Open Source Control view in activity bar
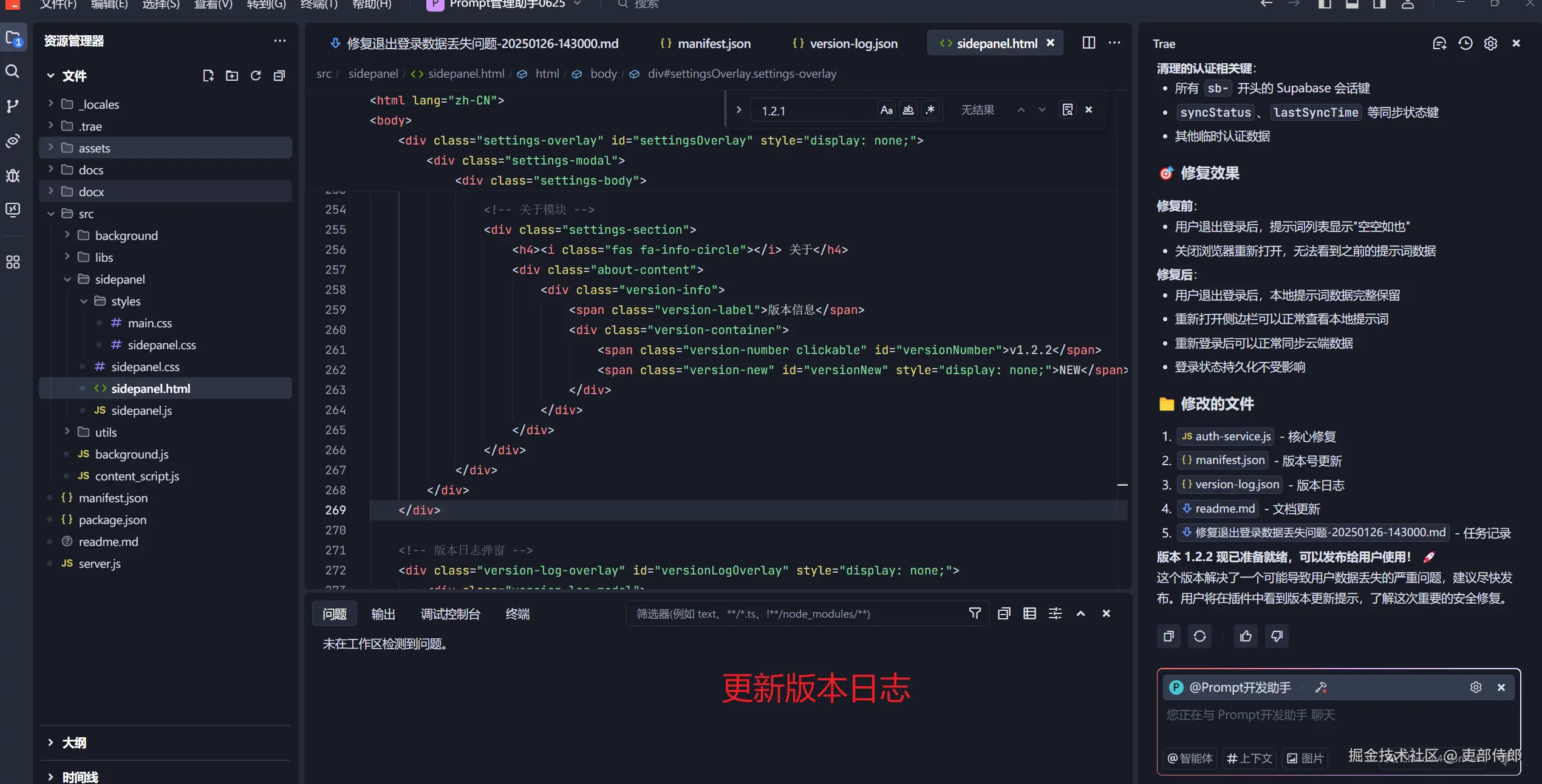This screenshot has height=784, width=1542. coord(13,106)
